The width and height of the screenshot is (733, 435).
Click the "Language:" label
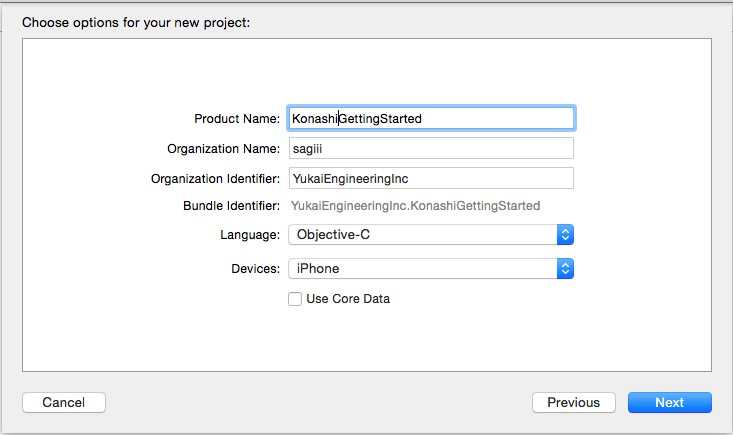point(249,235)
